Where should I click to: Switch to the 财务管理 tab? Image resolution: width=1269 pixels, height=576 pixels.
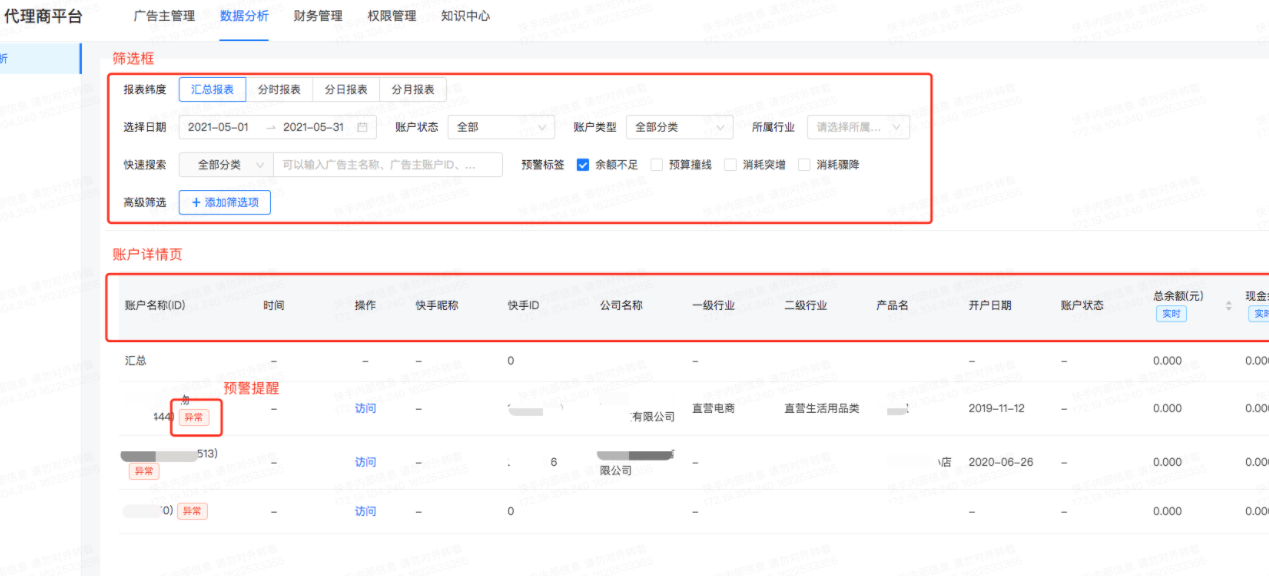click(317, 16)
